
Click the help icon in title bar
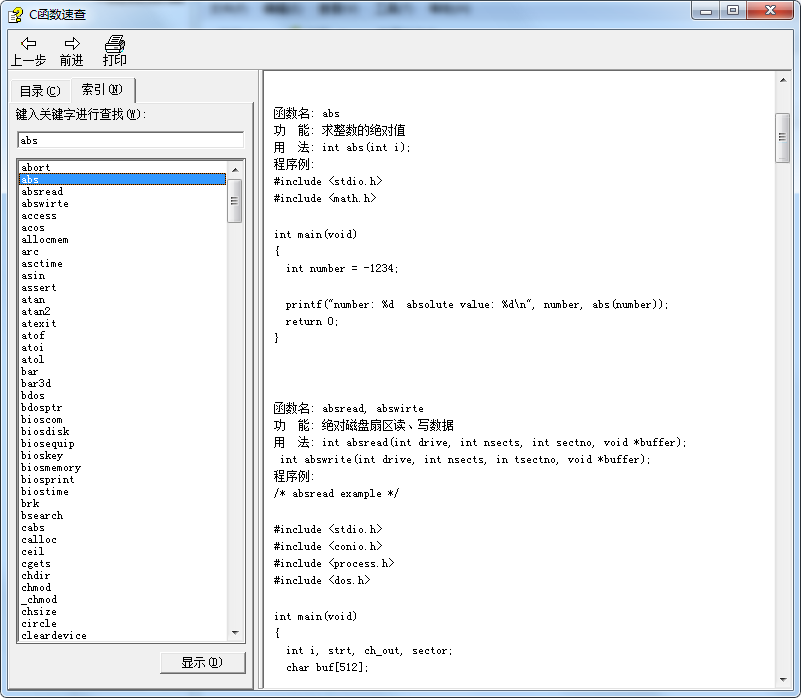coord(15,12)
